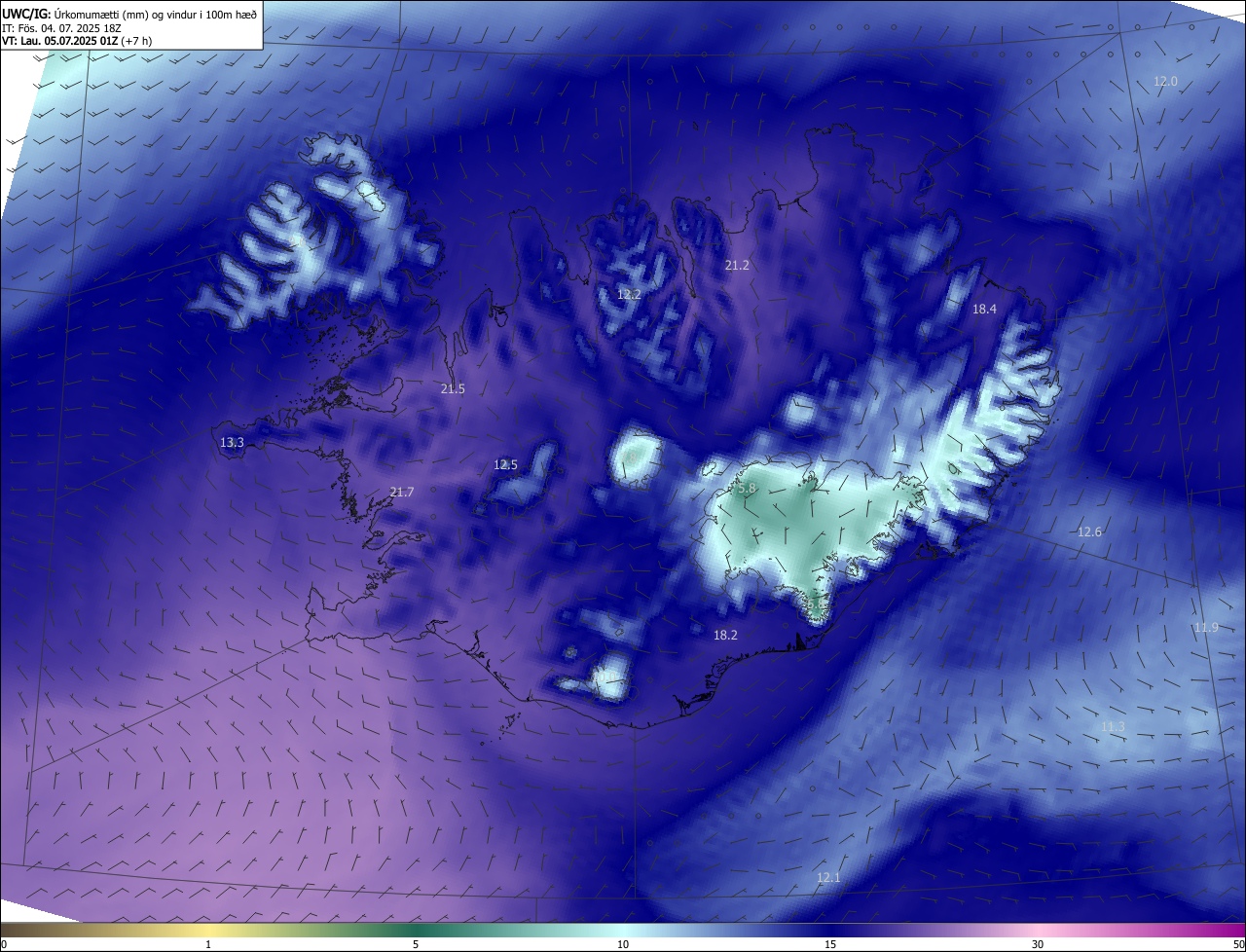The width and height of the screenshot is (1246, 952).
Task: Select the 15 tick on the color scale
Action: coord(830,944)
